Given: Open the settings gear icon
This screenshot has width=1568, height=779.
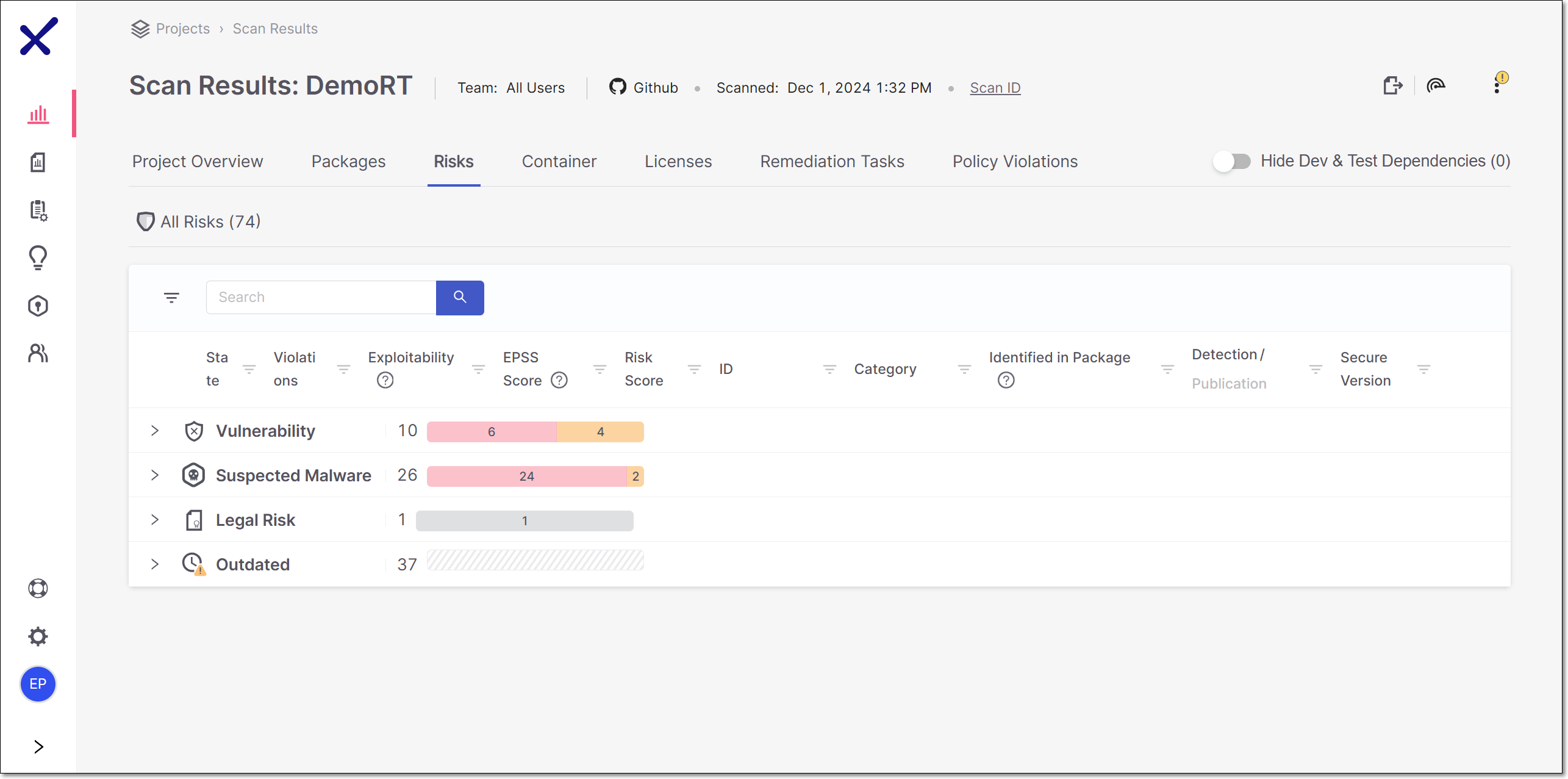Looking at the screenshot, I should click(x=38, y=636).
